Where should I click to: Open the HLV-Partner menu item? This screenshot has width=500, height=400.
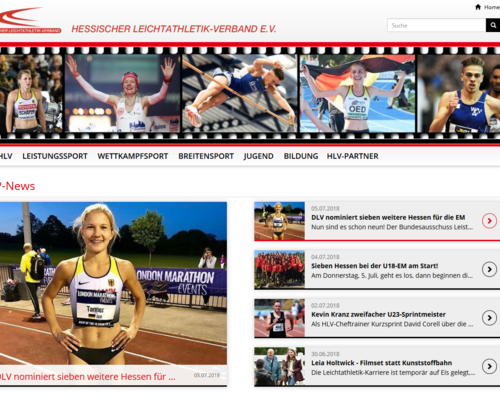click(352, 156)
